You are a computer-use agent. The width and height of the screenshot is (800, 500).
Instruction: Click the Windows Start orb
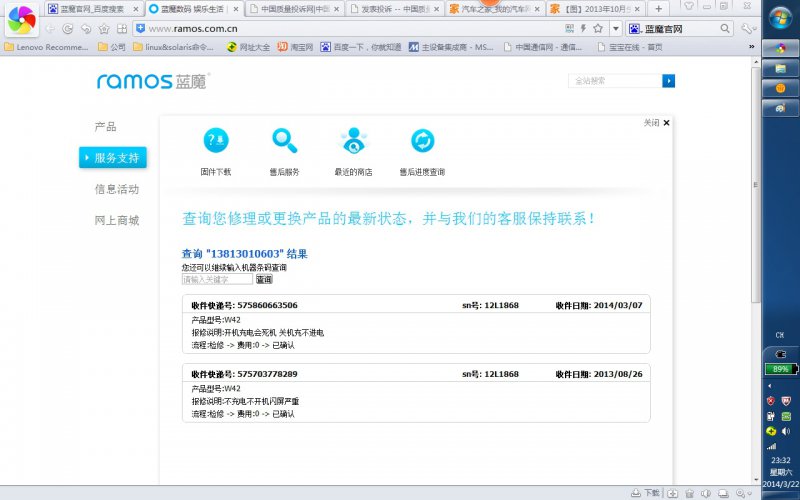(780, 18)
